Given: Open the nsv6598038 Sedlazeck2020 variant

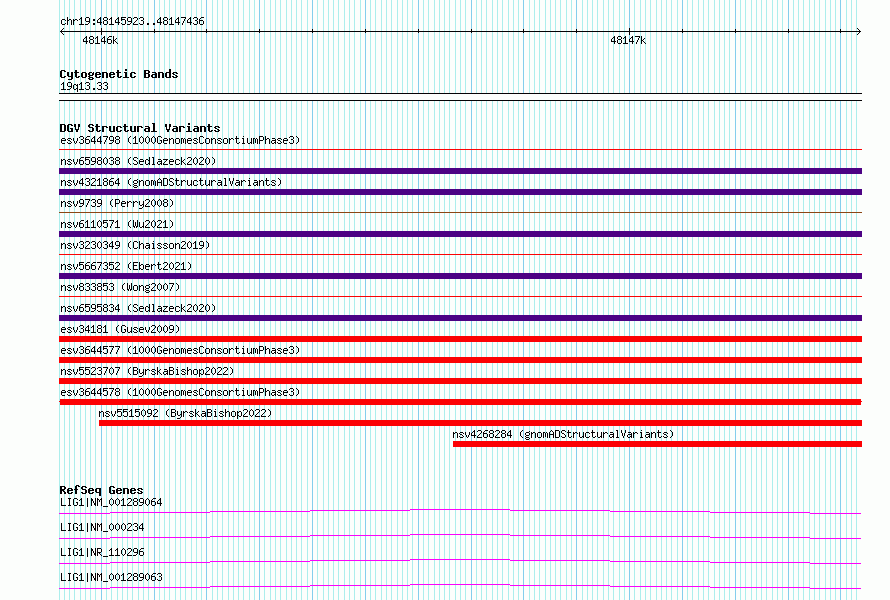Looking at the screenshot, I should (x=138, y=161).
